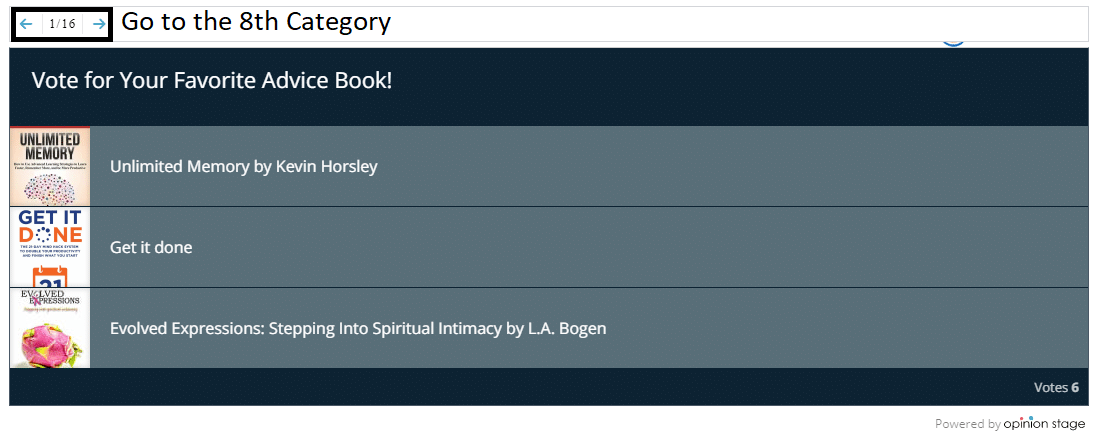The image size is (1100, 444).
Task: Click the 'Powered by' text
Action: pos(967,424)
